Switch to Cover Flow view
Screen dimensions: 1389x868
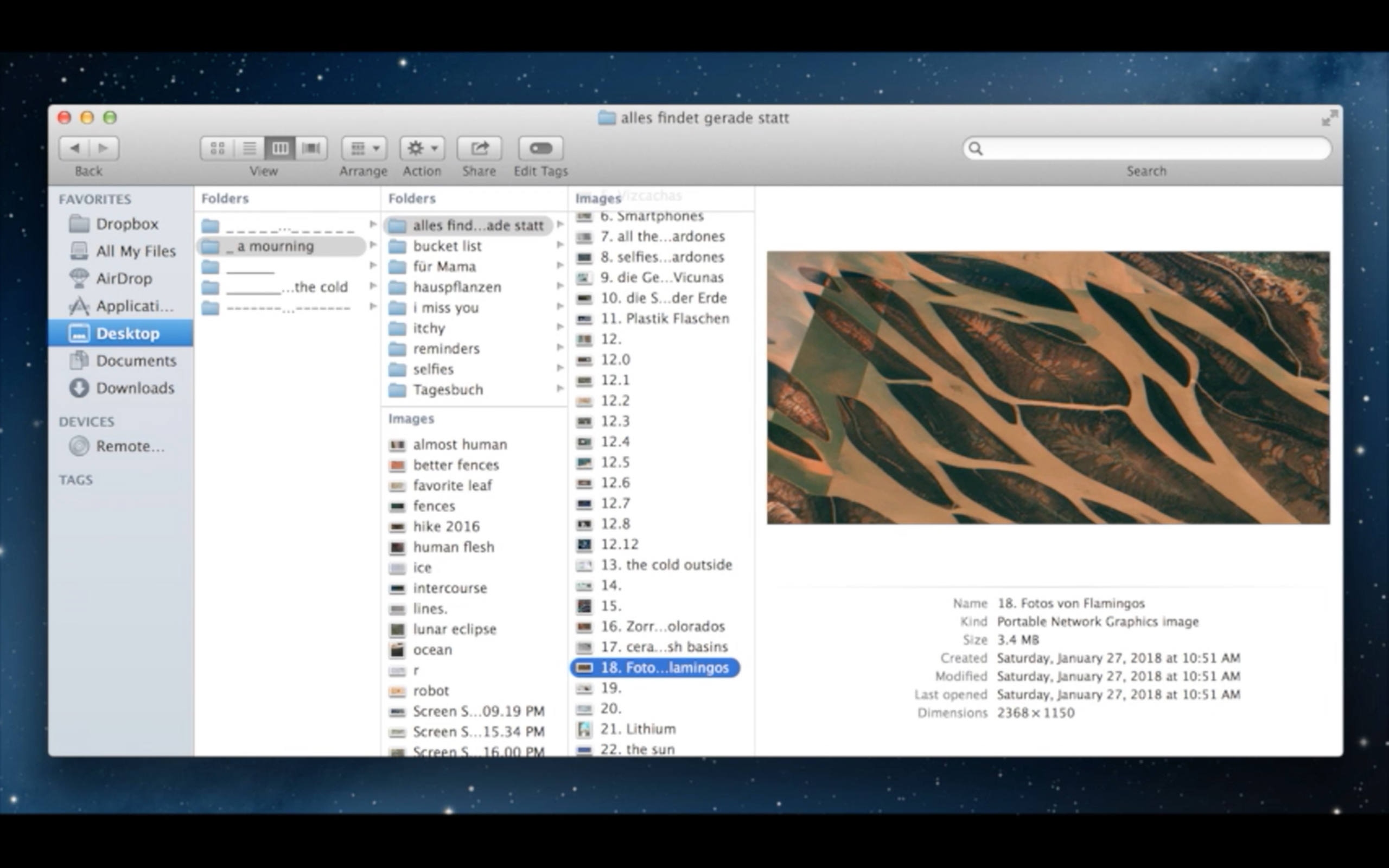[311, 149]
